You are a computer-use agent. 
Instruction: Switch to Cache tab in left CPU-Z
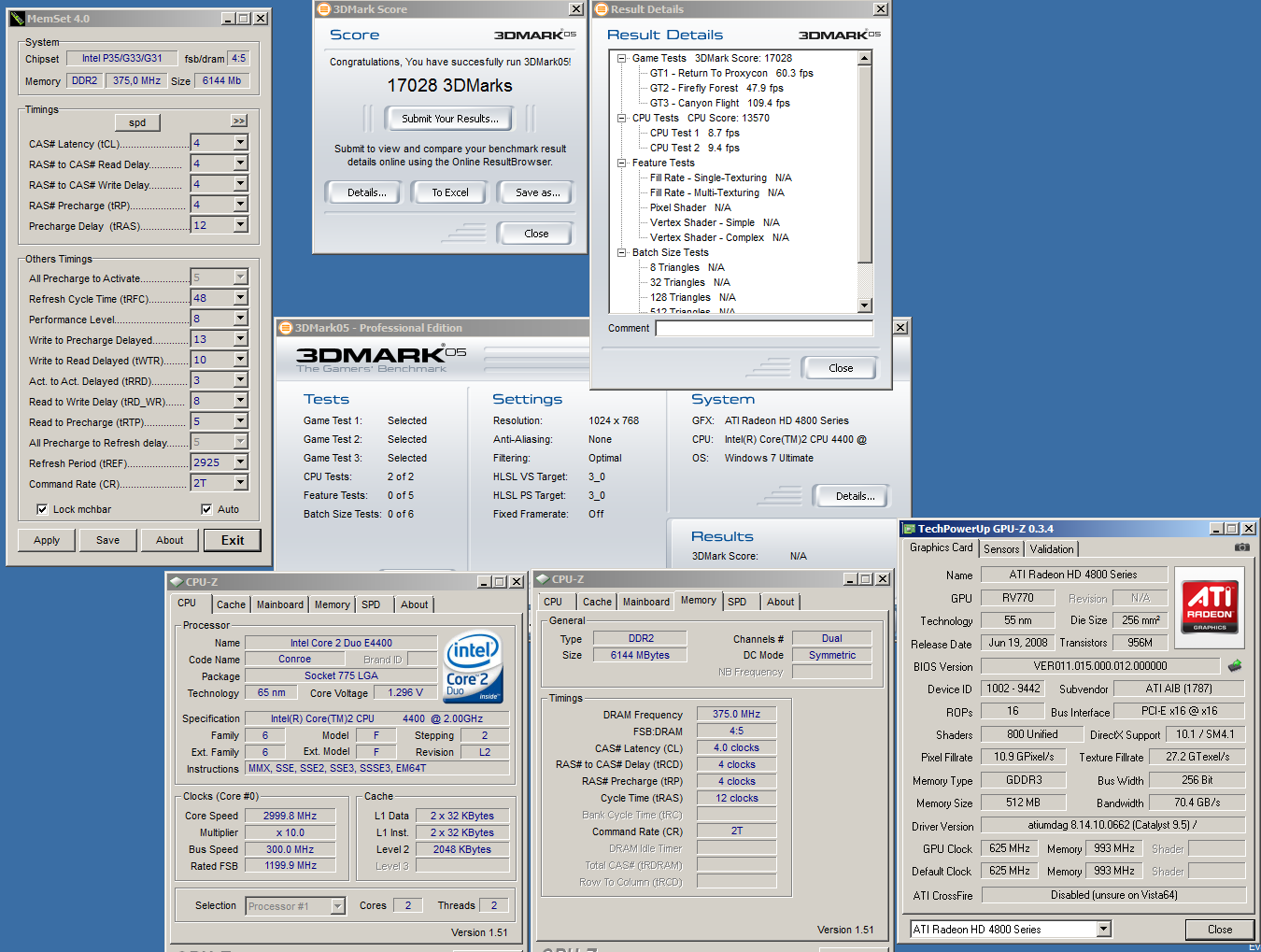[x=231, y=604]
